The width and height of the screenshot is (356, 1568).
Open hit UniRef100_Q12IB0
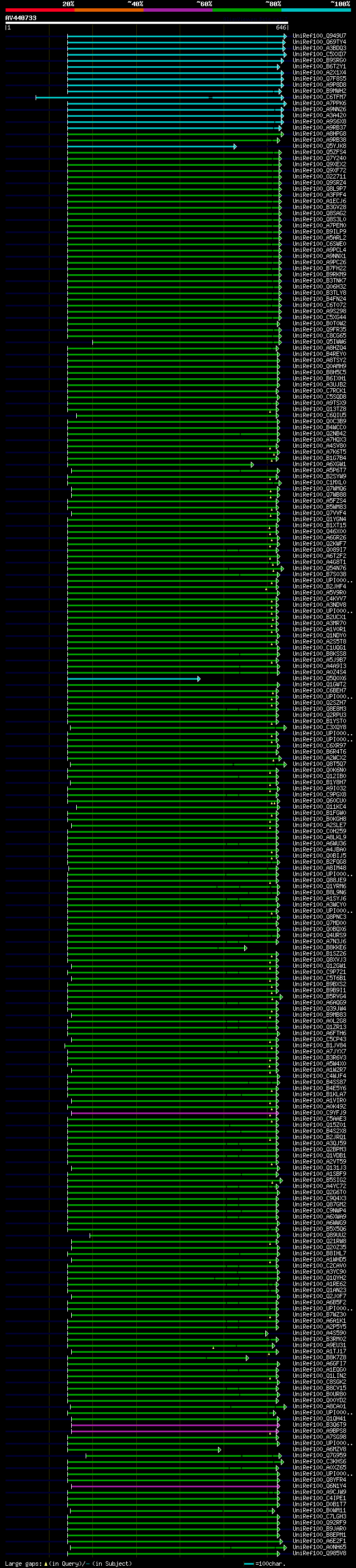319,776
